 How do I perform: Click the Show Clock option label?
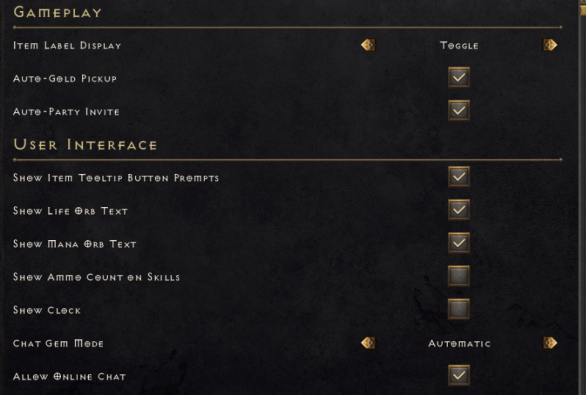tap(47, 310)
